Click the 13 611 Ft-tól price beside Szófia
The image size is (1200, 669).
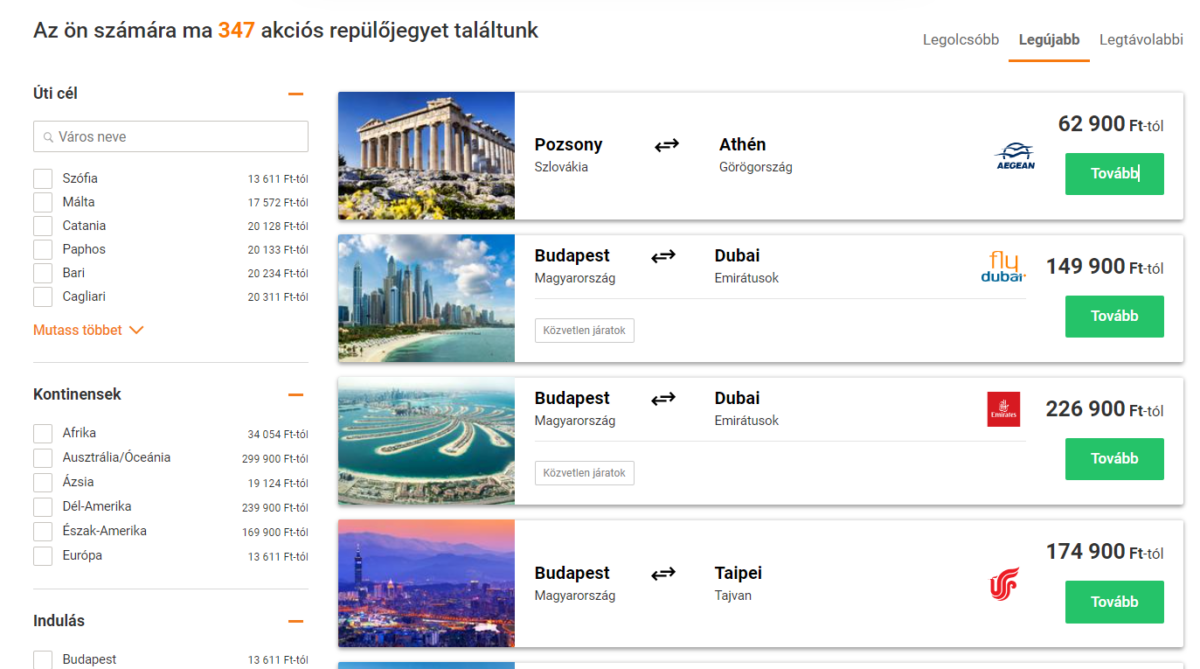(x=278, y=179)
